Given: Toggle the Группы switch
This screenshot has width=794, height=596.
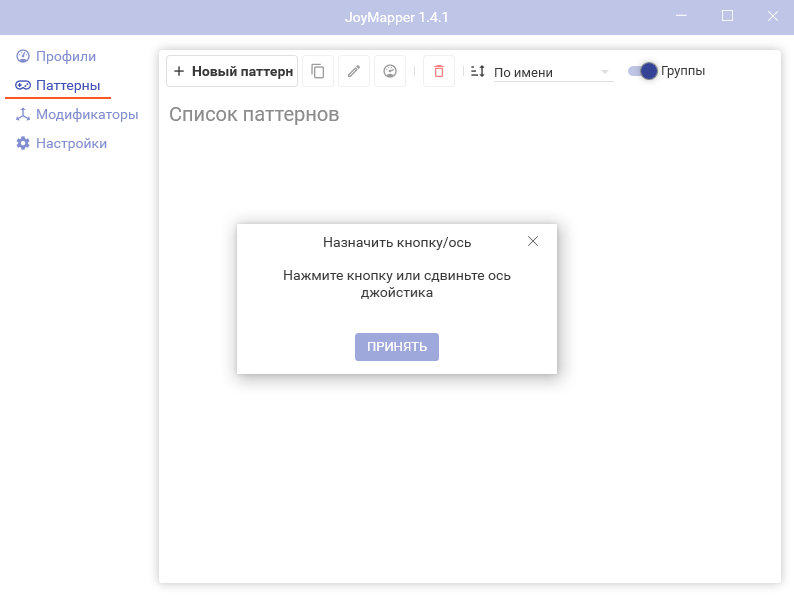Looking at the screenshot, I should (x=643, y=71).
